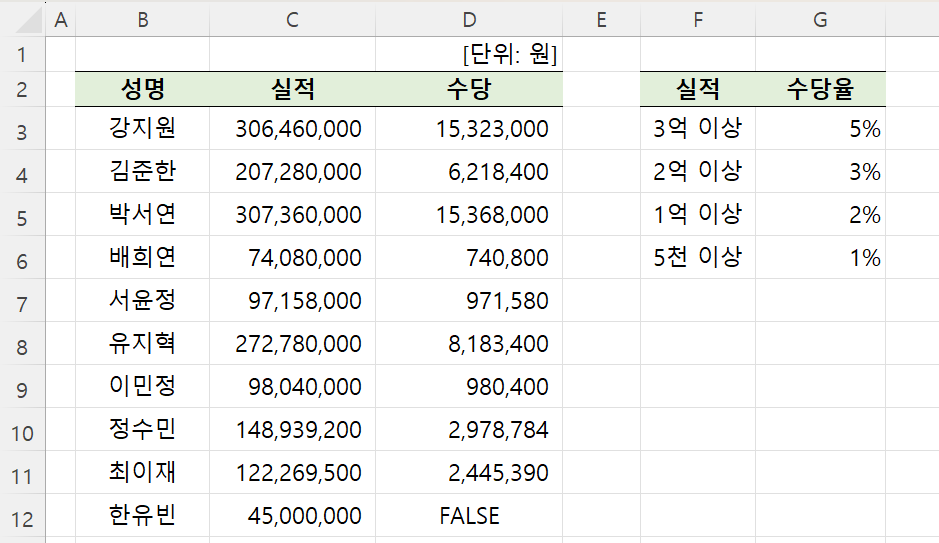Select the cell with name 이민정
This screenshot has height=543, width=939.
pyautogui.click(x=143, y=387)
